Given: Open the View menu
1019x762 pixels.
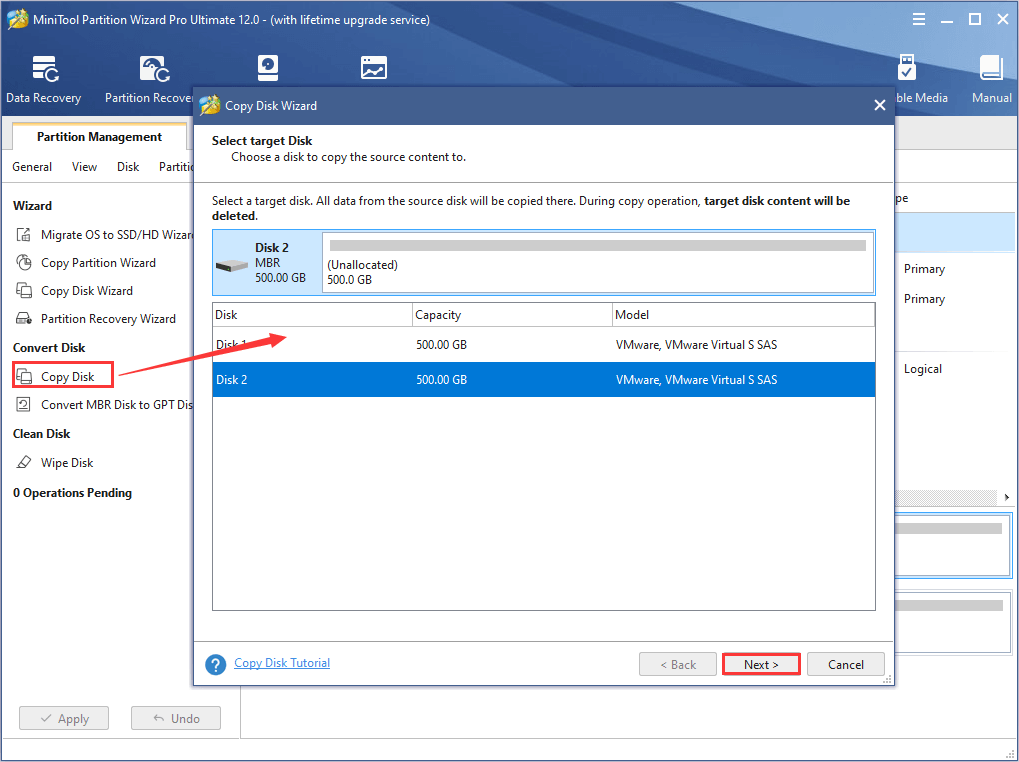Looking at the screenshot, I should pyautogui.click(x=84, y=167).
